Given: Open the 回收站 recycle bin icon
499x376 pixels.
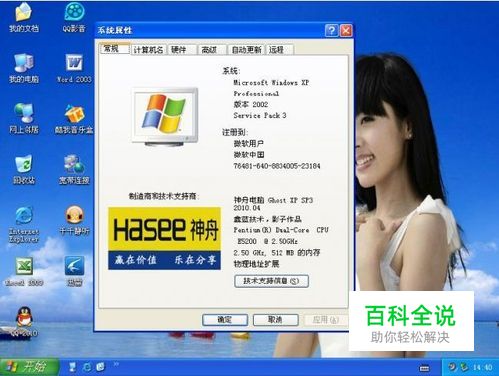Looking at the screenshot, I should click(x=24, y=169).
